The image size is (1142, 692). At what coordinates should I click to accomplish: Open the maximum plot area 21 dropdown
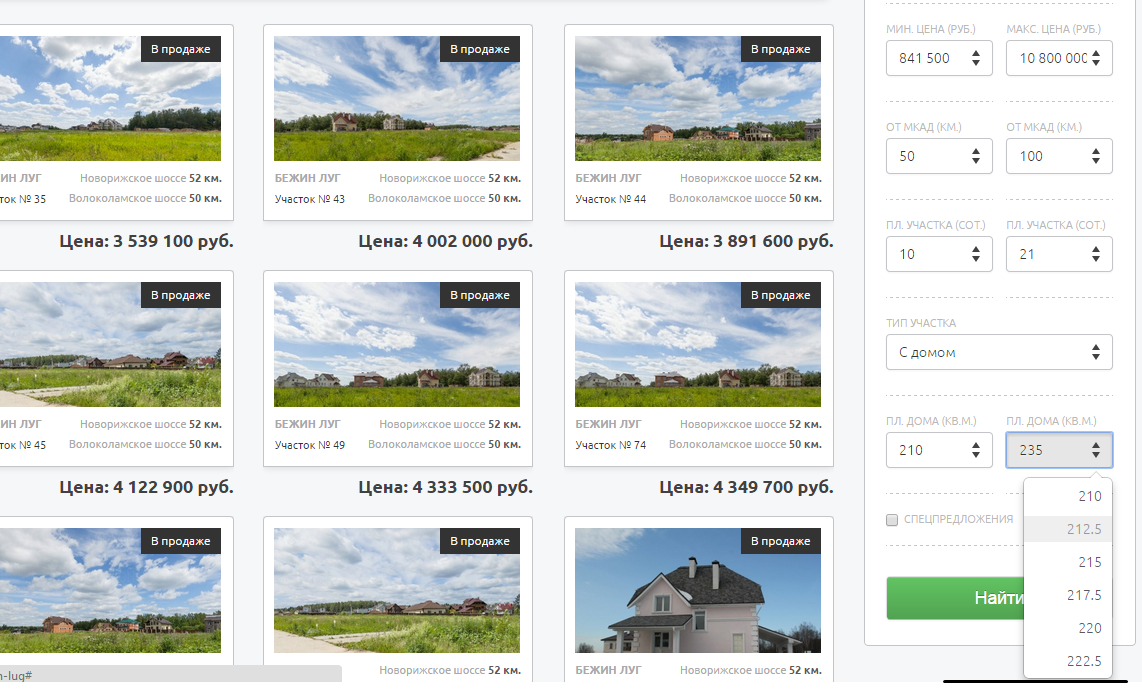(x=1059, y=254)
